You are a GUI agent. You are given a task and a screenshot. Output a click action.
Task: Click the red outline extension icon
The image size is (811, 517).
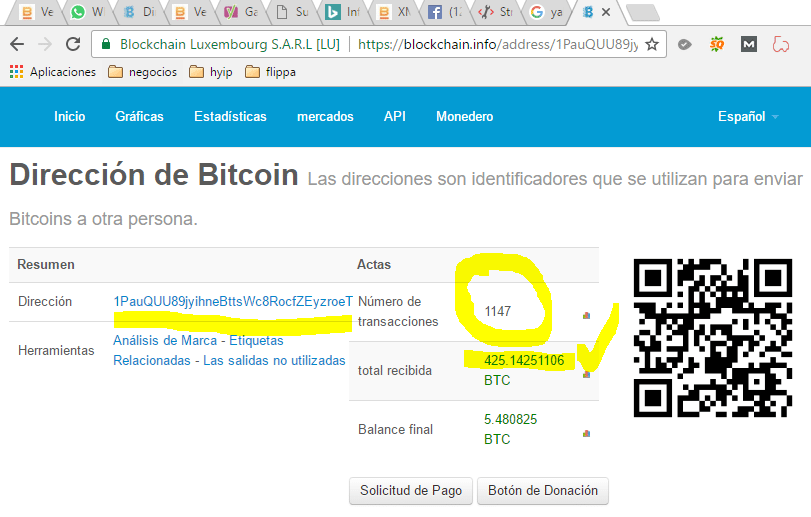[x=780, y=45]
